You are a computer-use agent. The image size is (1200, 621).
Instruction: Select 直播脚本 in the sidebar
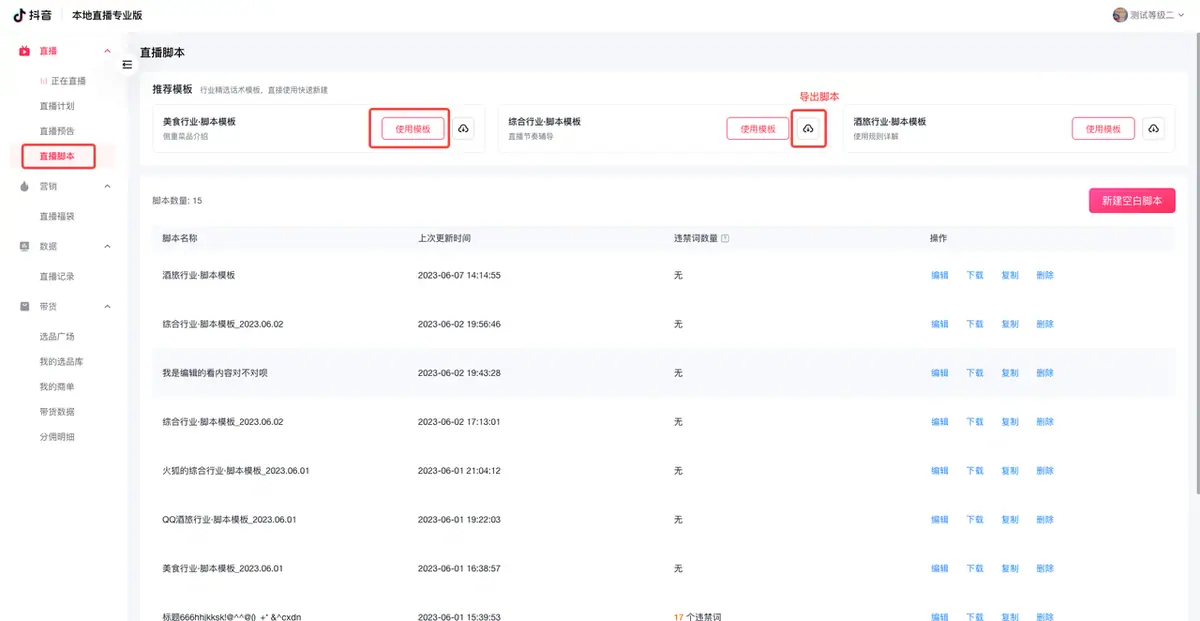(57, 156)
